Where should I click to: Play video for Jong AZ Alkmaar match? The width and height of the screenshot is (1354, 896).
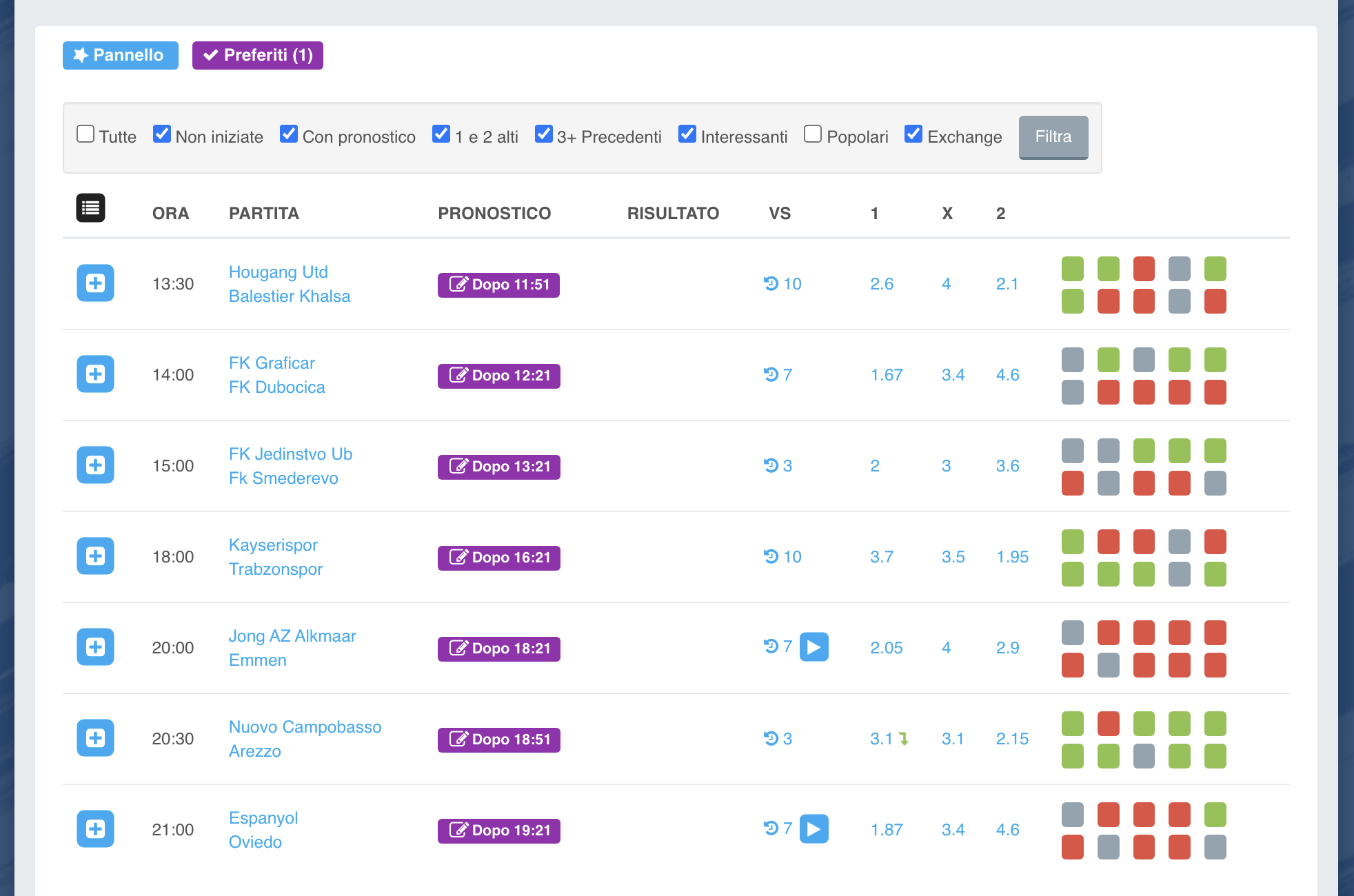pos(814,647)
